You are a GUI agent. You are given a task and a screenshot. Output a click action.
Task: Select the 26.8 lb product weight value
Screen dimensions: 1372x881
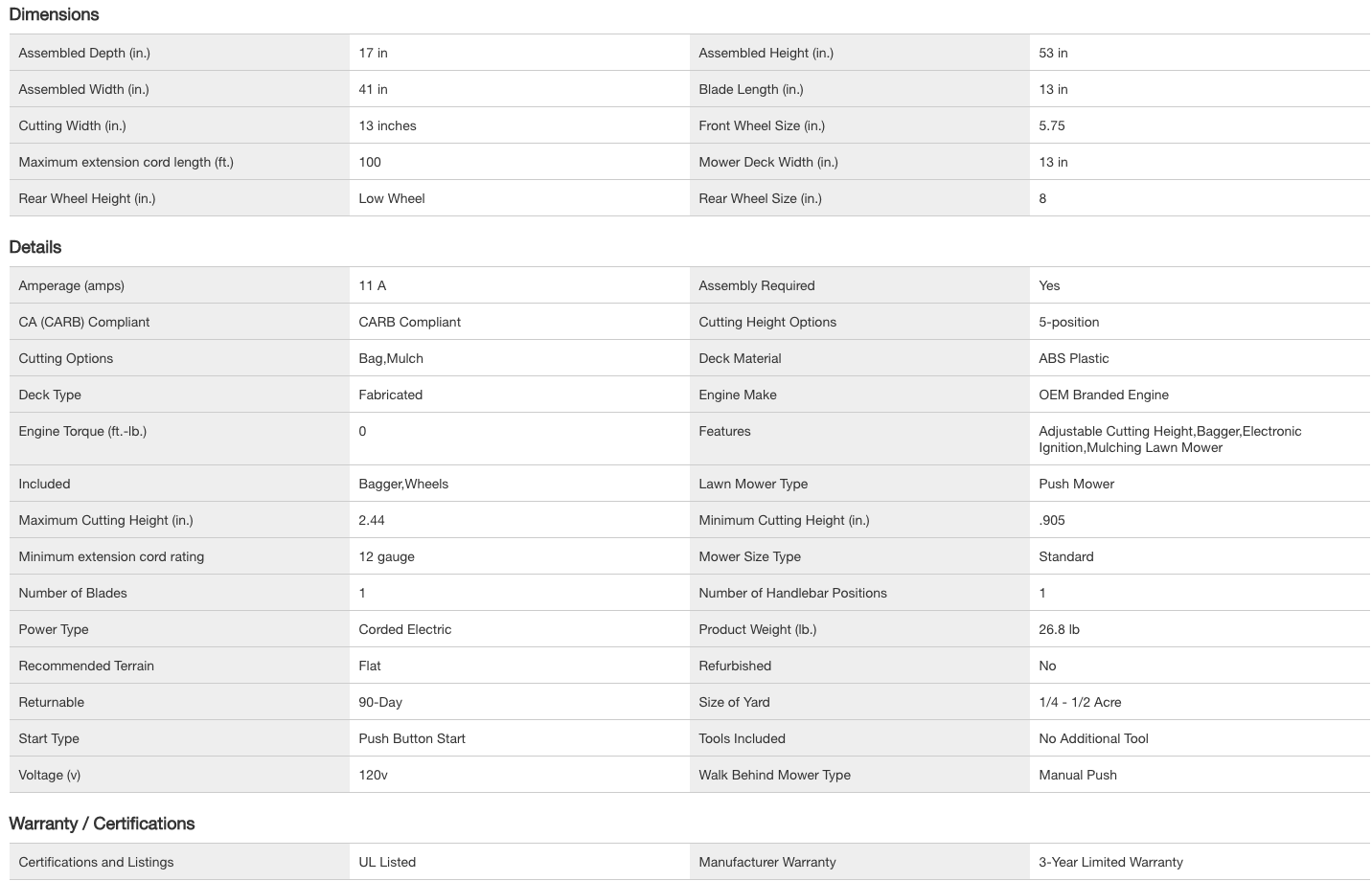[x=1059, y=629]
